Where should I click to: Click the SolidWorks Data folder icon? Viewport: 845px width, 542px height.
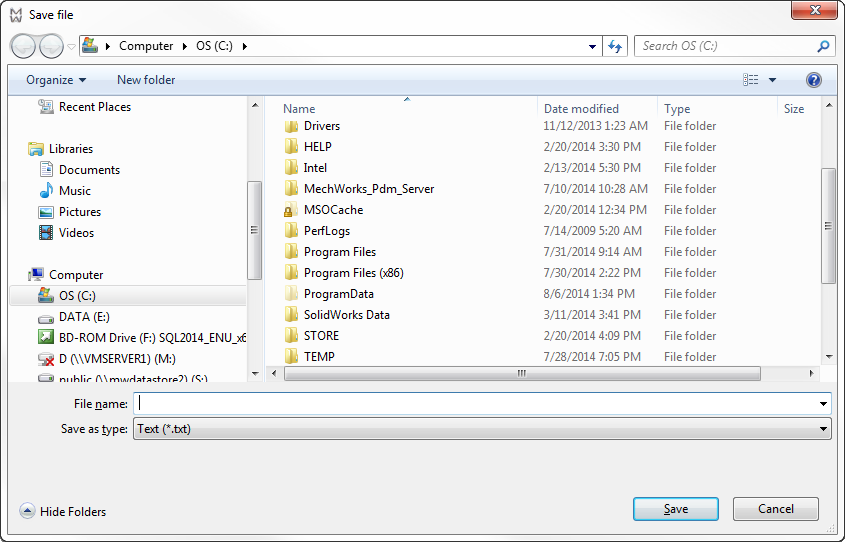pyautogui.click(x=291, y=315)
